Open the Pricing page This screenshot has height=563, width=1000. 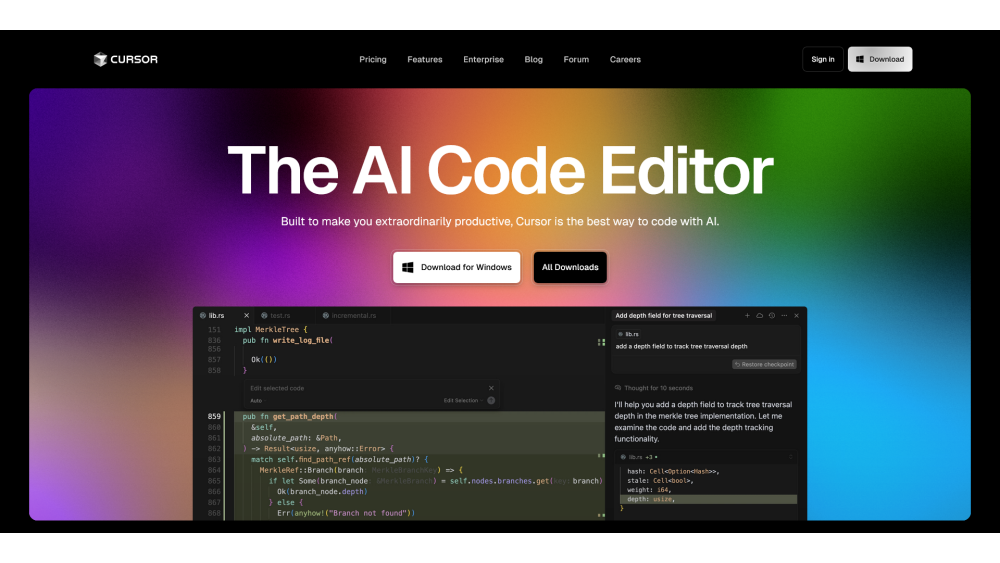372,59
